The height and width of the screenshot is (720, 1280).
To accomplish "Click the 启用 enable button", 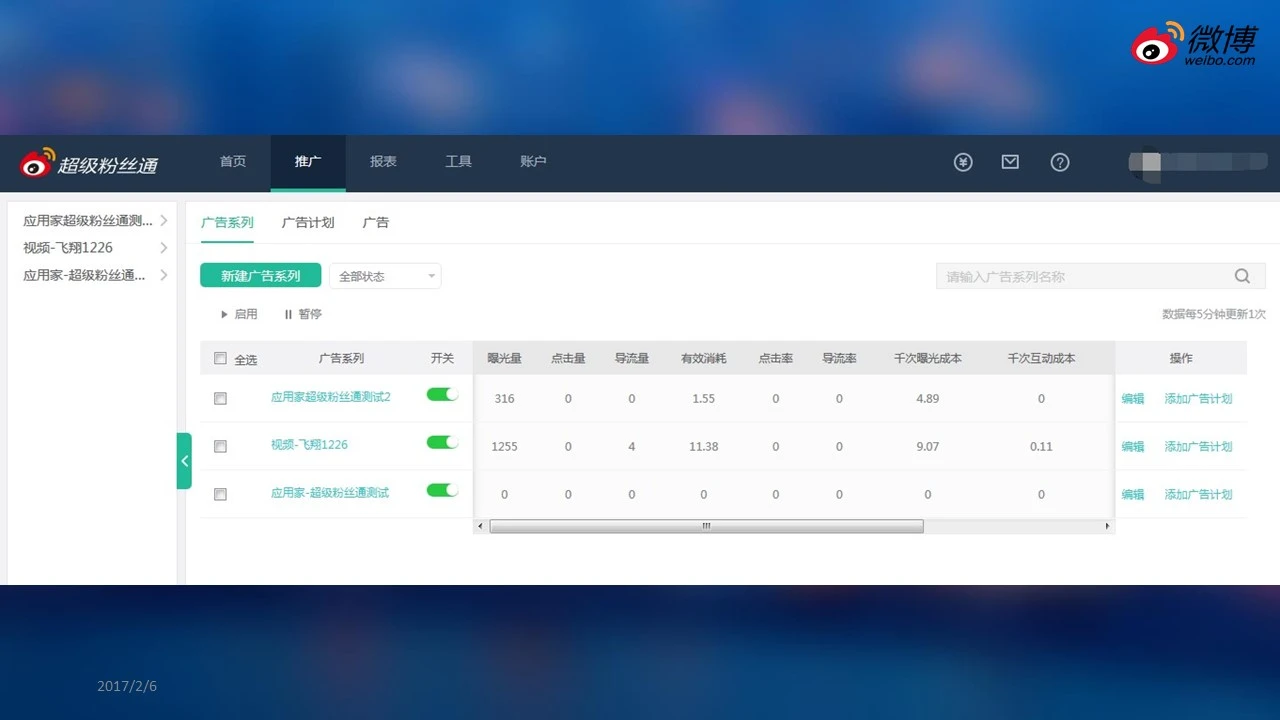I will tap(239, 314).
